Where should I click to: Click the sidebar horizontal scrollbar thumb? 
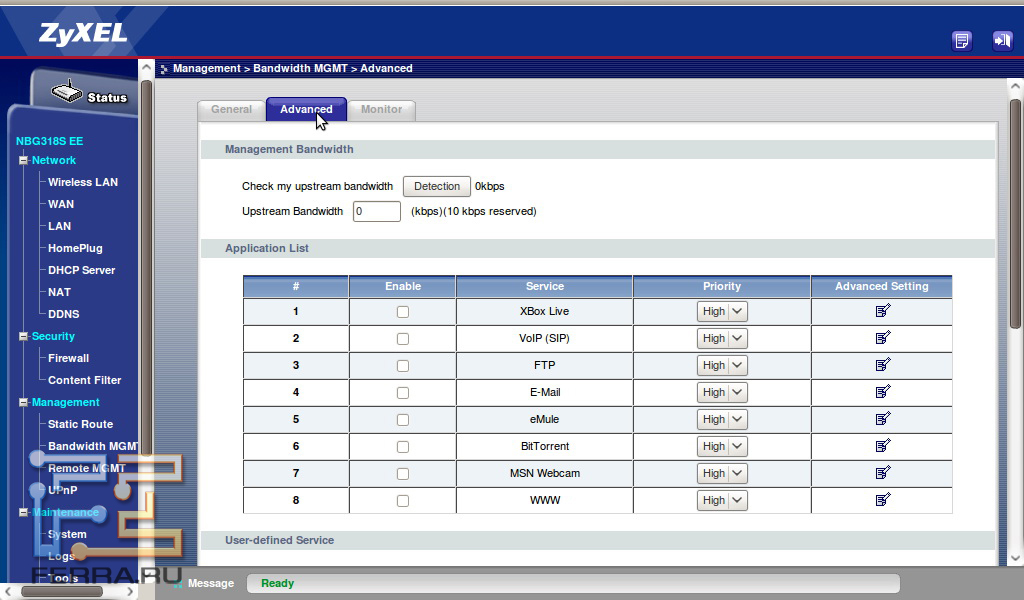click(63, 592)
